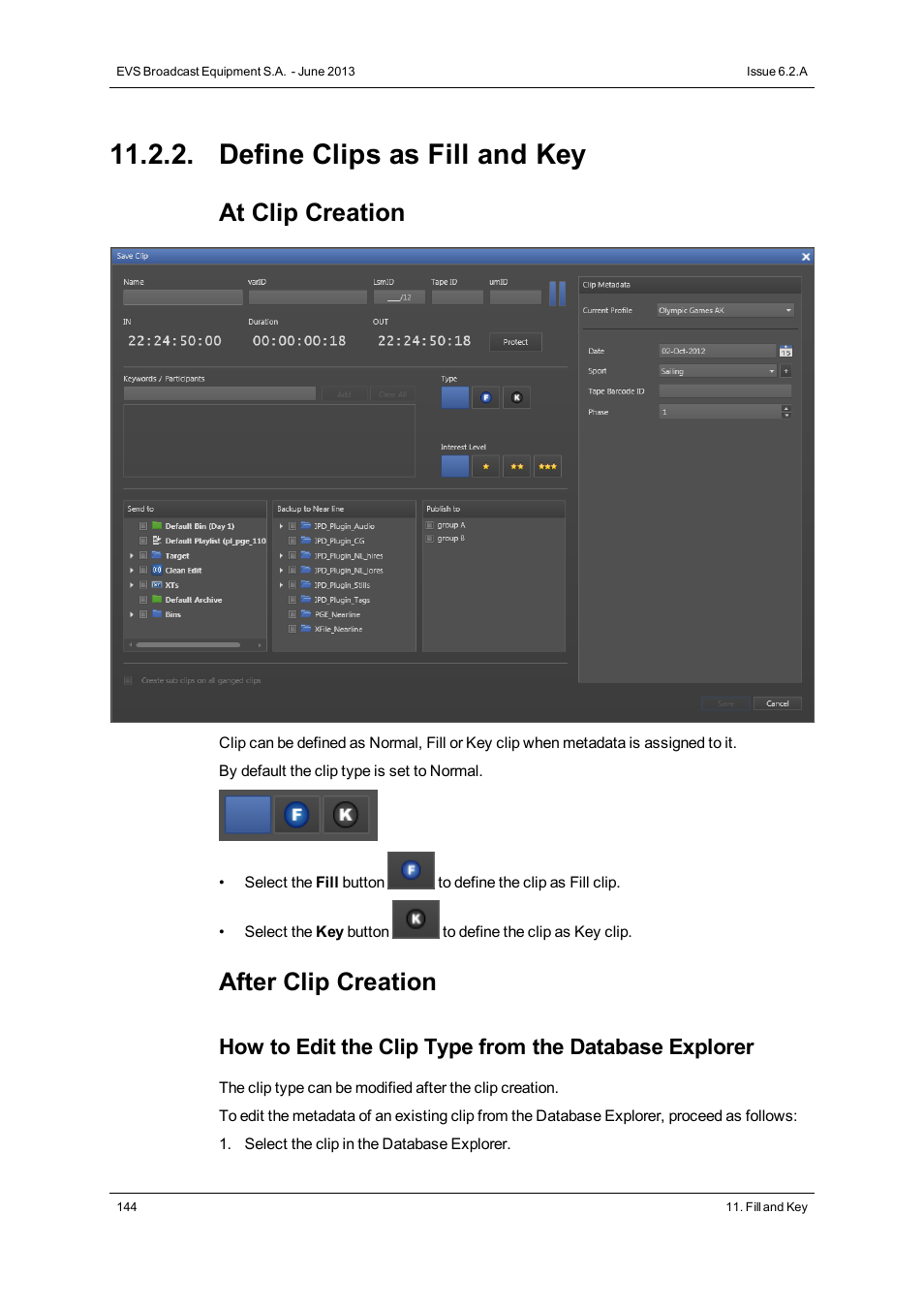The height and width of the screenshot is (1308, 924).
Task: Tick the Target checkbox in Send to
Action: coord(143,555)
